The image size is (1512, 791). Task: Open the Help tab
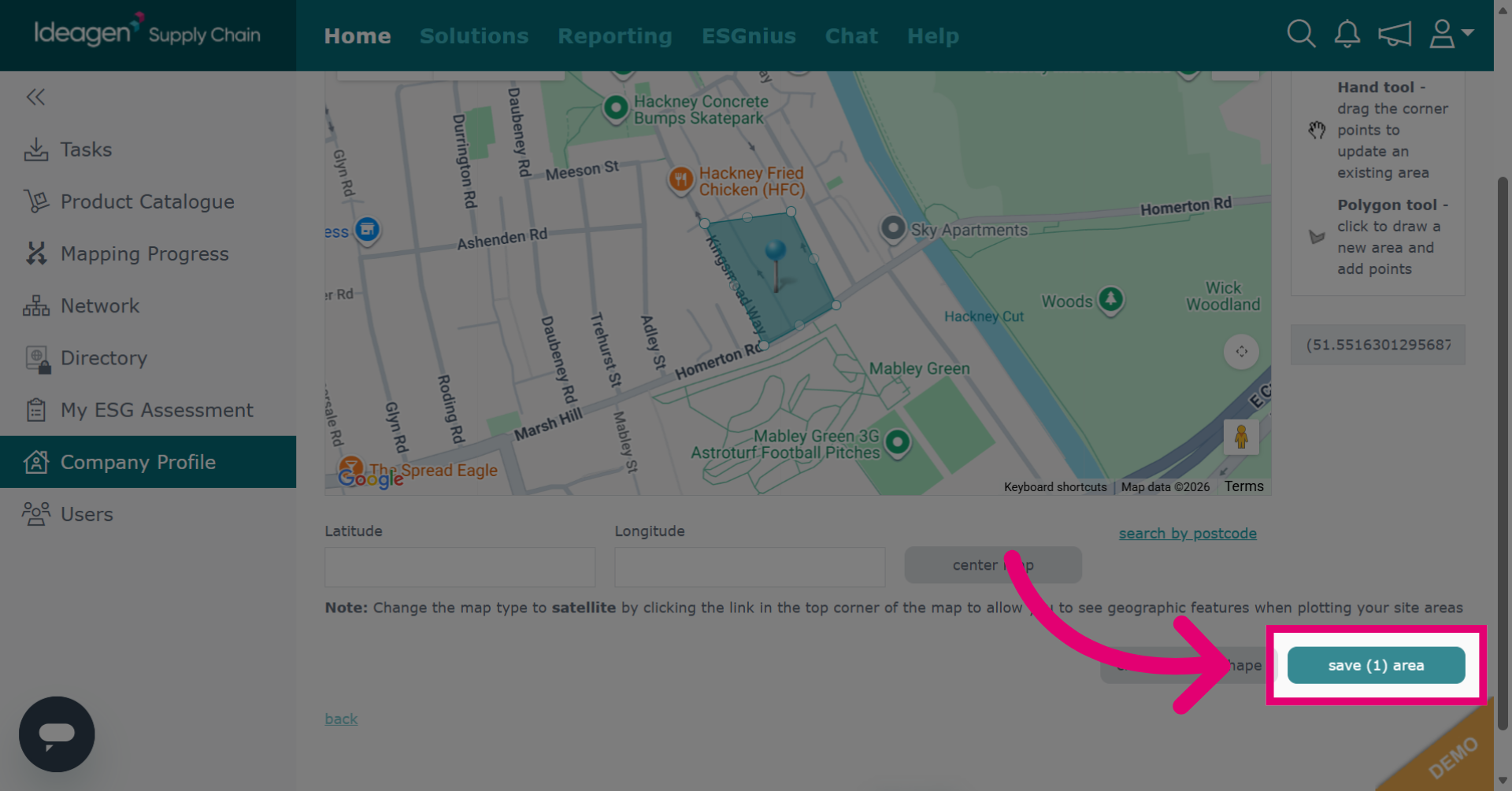(x=933, y=36)
